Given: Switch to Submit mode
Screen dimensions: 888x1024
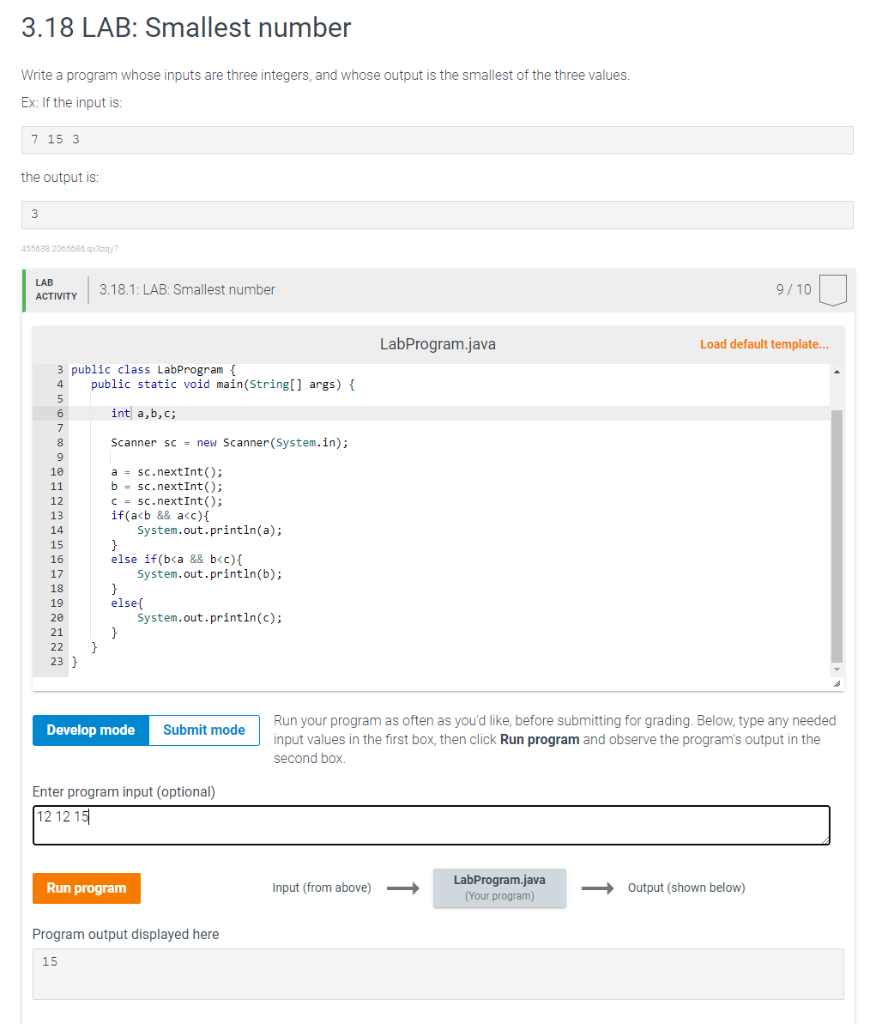Looking at the screenshot, I should tap(204, 730).
